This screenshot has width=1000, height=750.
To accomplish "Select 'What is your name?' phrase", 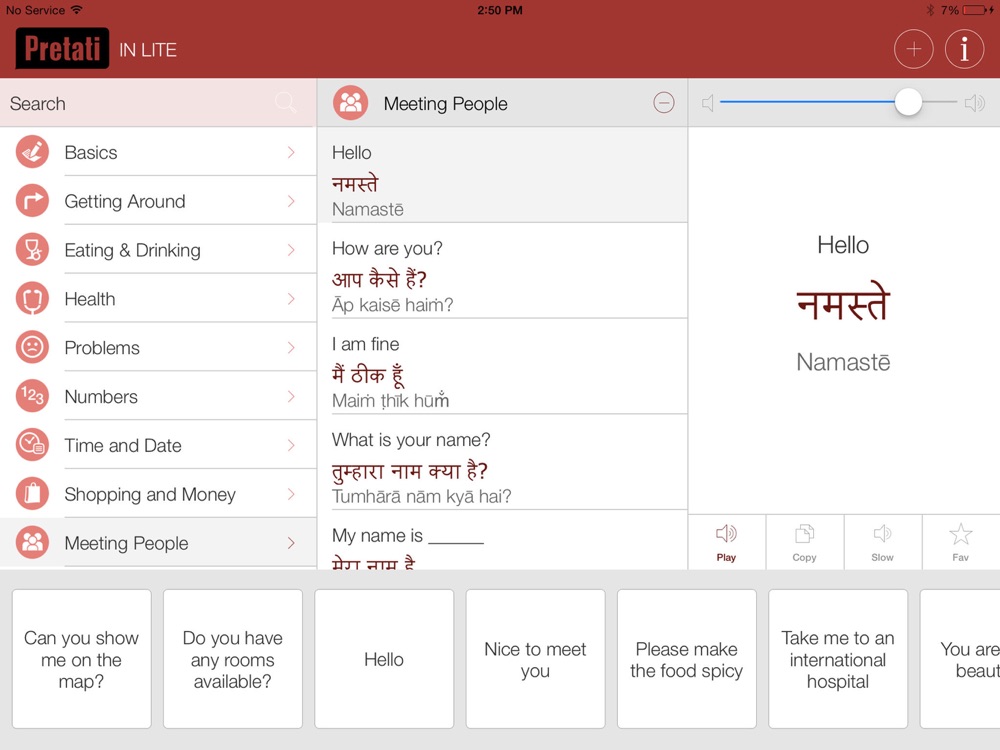I will (503, 462).
